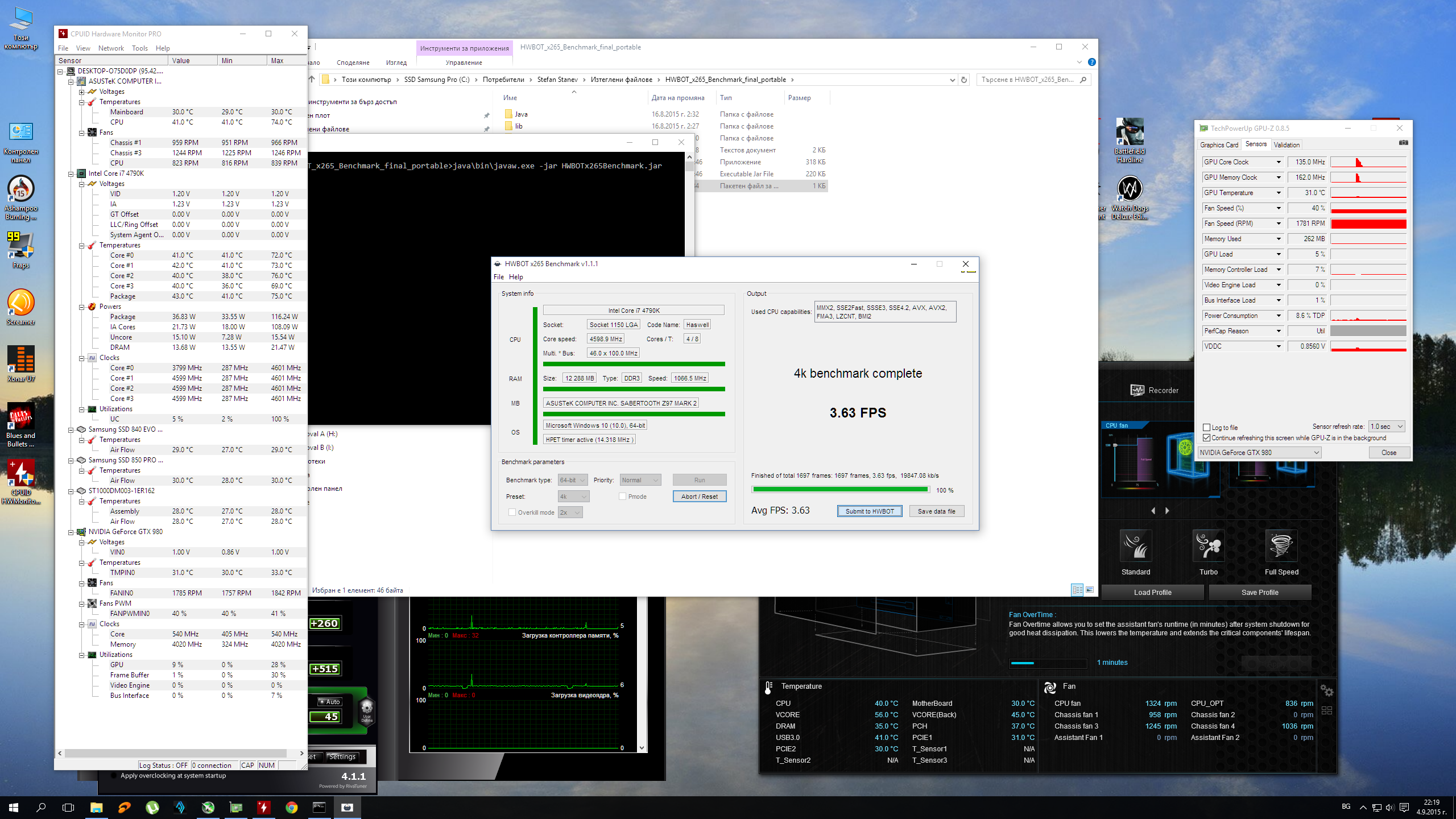The image size is (1456, 819).
Task: Open Preset 4k dropdown
Action: pos(573,496)
